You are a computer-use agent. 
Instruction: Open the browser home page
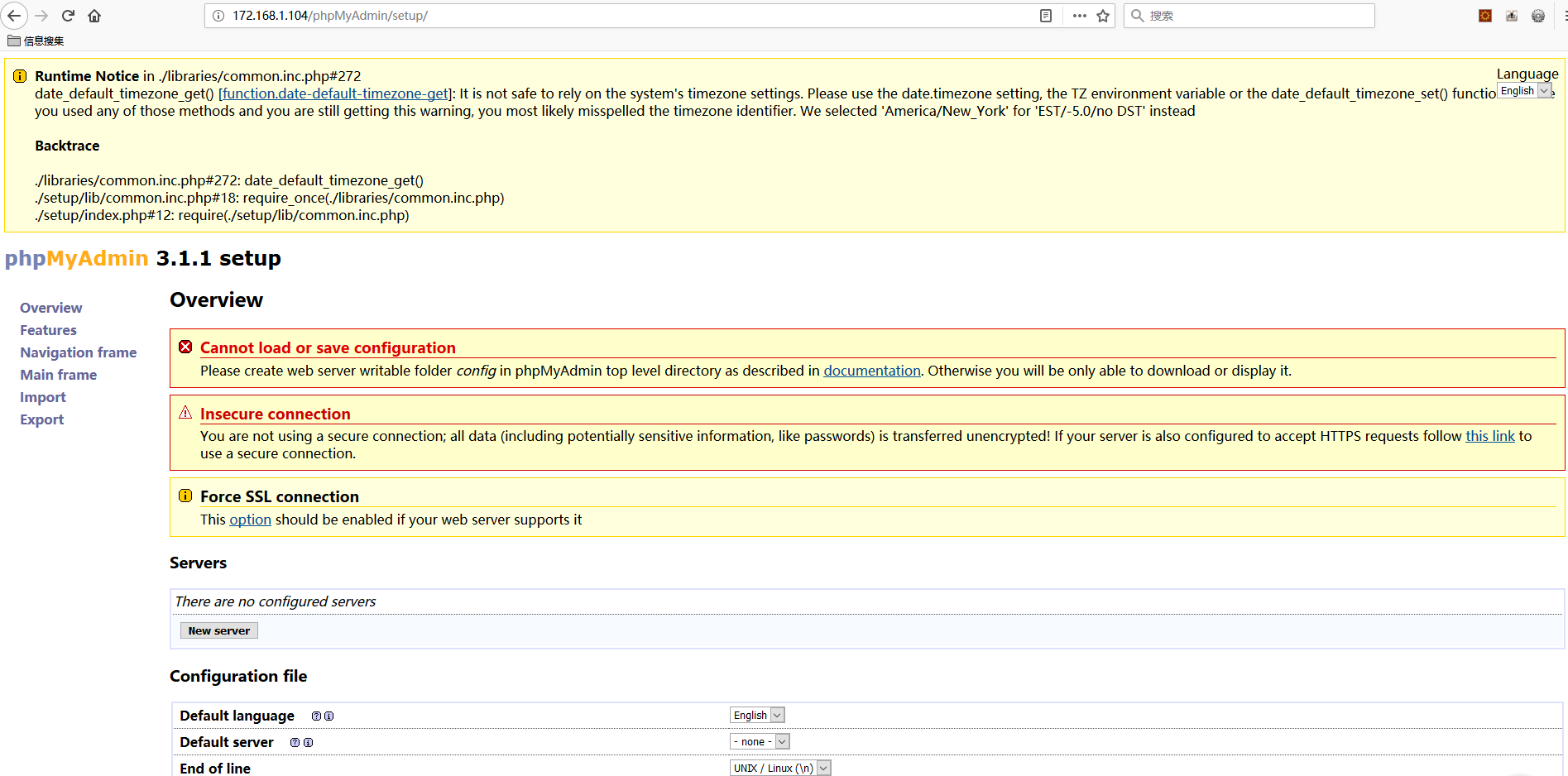pyautogui.click(x=94, y=16)
